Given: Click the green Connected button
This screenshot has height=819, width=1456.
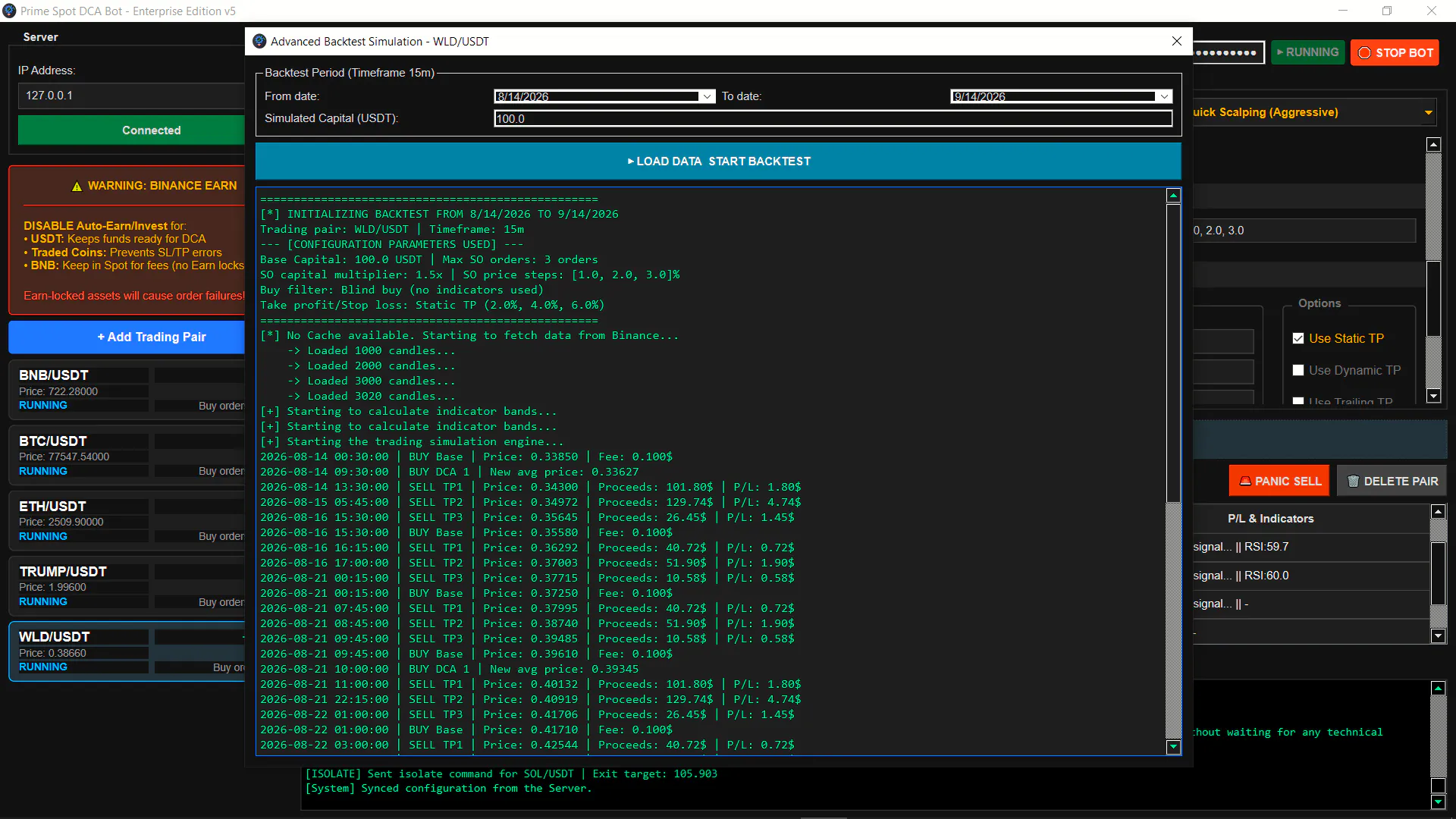Looking at the screenshot, I should point(132,130).
